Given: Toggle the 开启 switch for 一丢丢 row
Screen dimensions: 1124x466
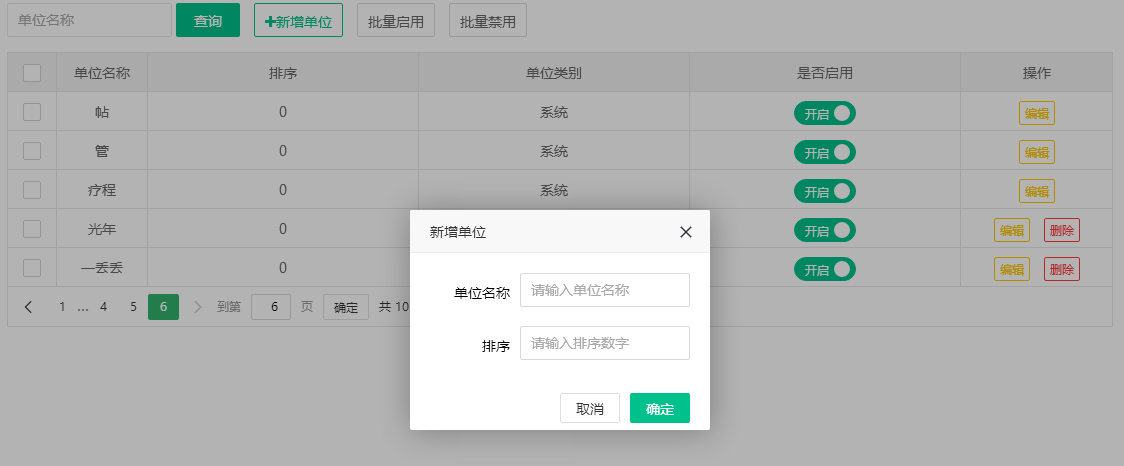Looking at the screenshot, I should pyautogui.click(x=824, y=269).
